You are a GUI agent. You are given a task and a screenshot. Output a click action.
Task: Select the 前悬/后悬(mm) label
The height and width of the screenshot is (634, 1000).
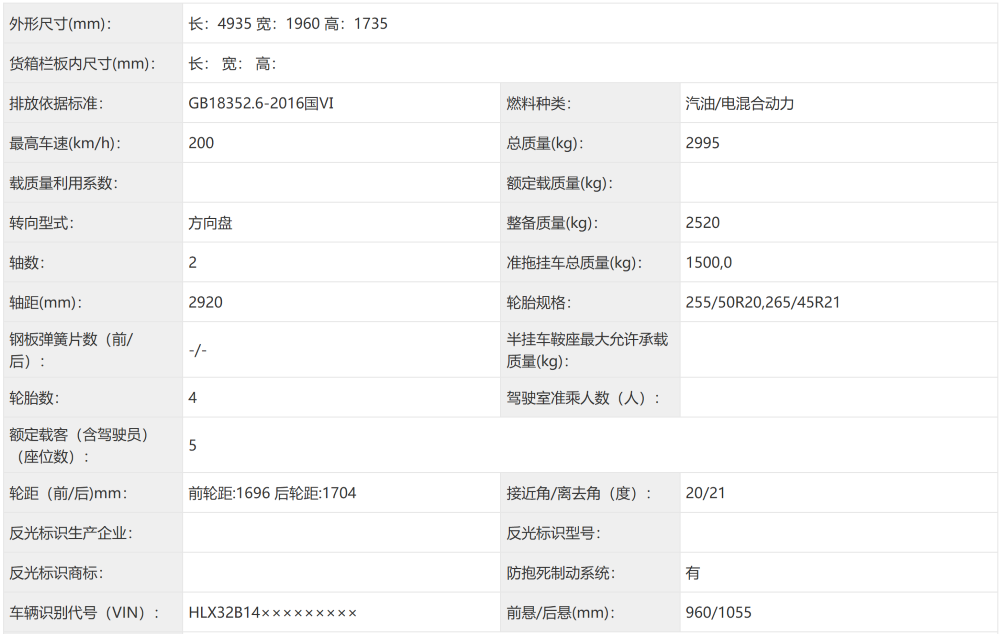[561, 612]
